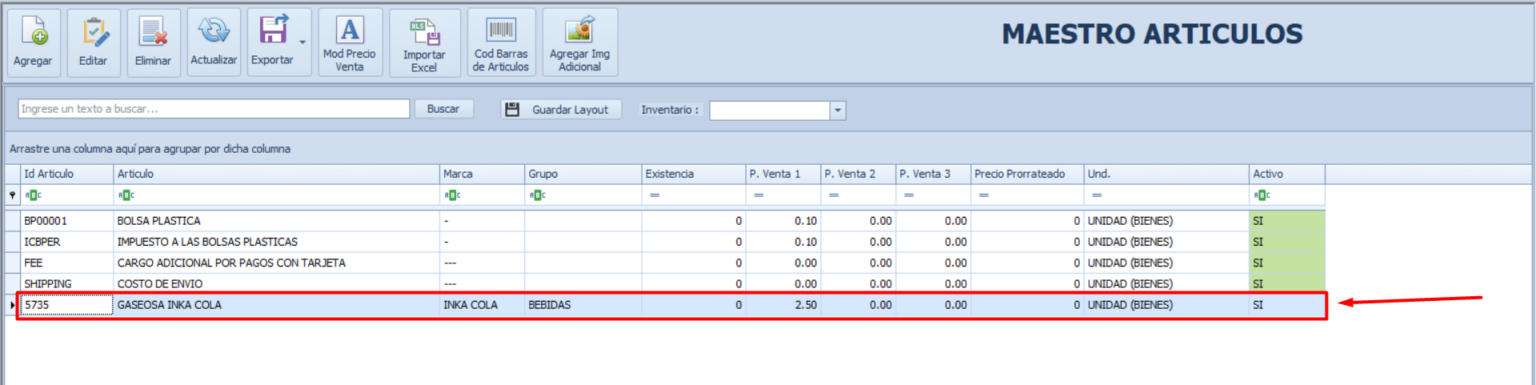Viewport: 1536px width, 385px height.
Task: Refresh list with Actualizar icon
Action: (213, 43)
